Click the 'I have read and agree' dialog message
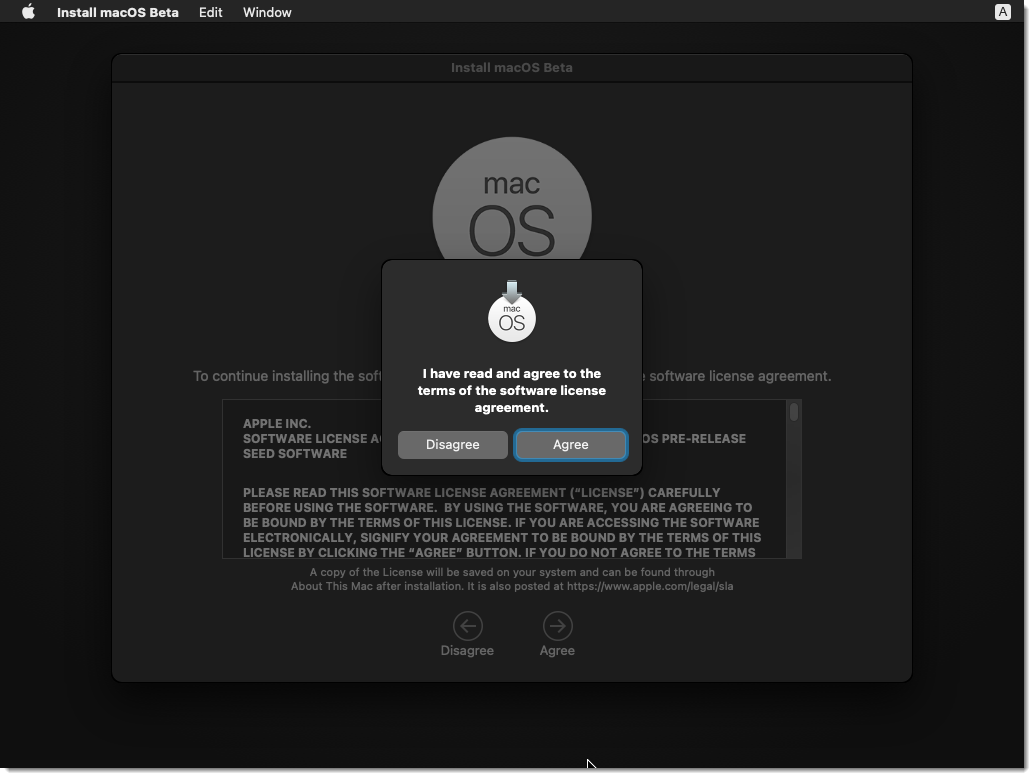 point(512,390)
